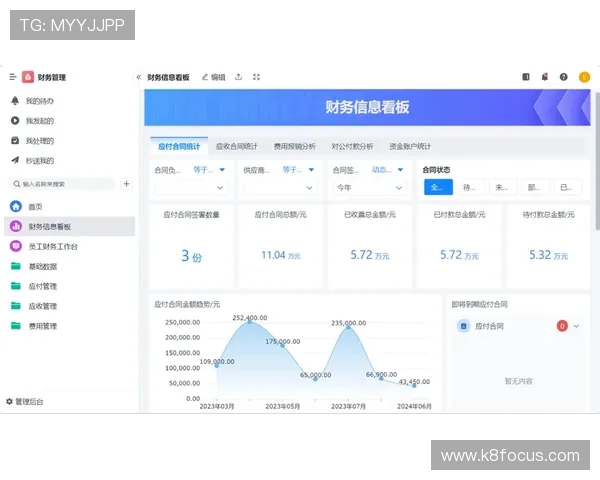Viewport: 600px width, 480px height.
Task: Expand the 应付合同 list chevron
Action: coord(576,326)
